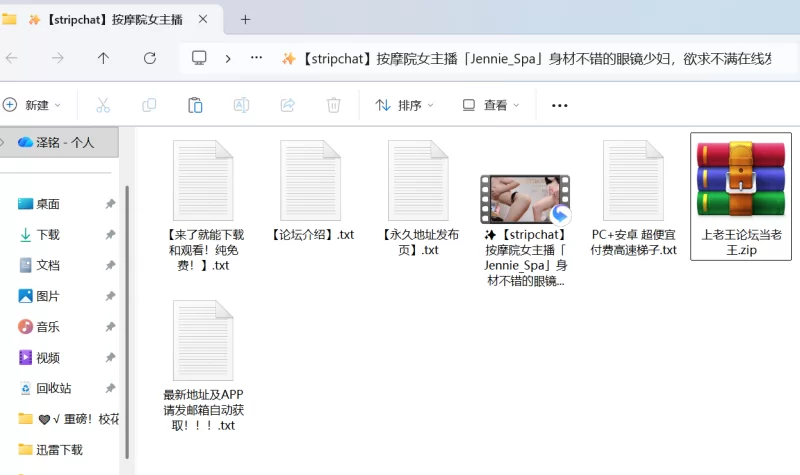Unpin 下载 using its pin icon

pos(110,235)
